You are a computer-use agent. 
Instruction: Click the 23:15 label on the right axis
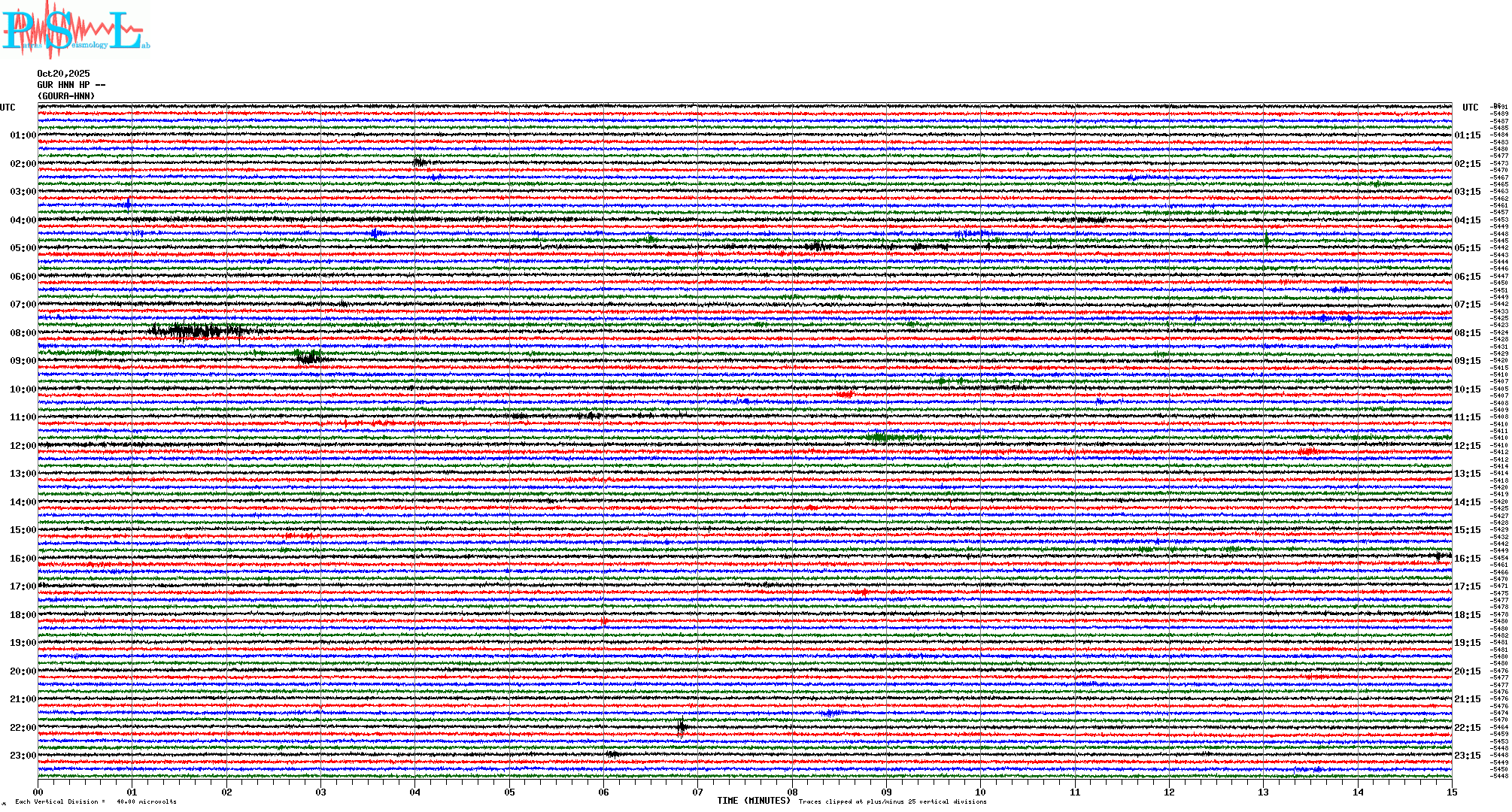pyautogui.click(x=1468, y=756)
